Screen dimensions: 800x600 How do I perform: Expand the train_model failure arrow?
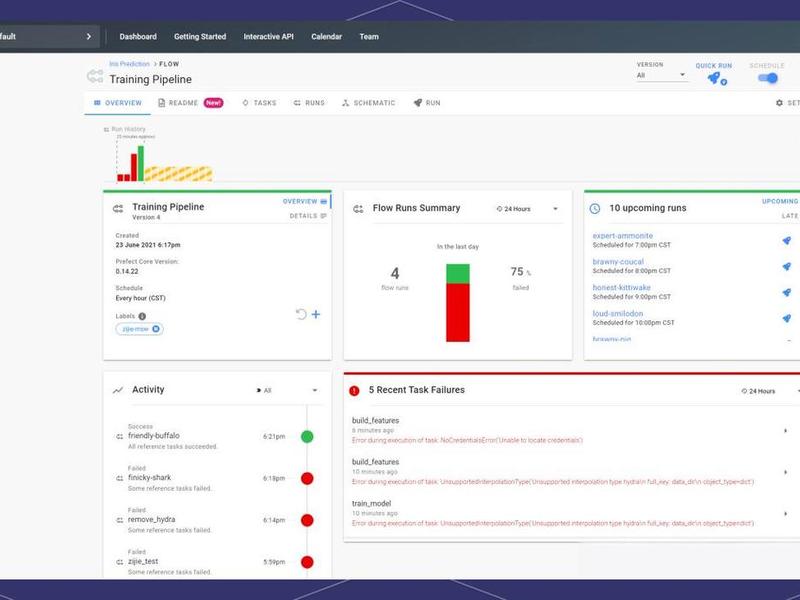tap(785, 514)
